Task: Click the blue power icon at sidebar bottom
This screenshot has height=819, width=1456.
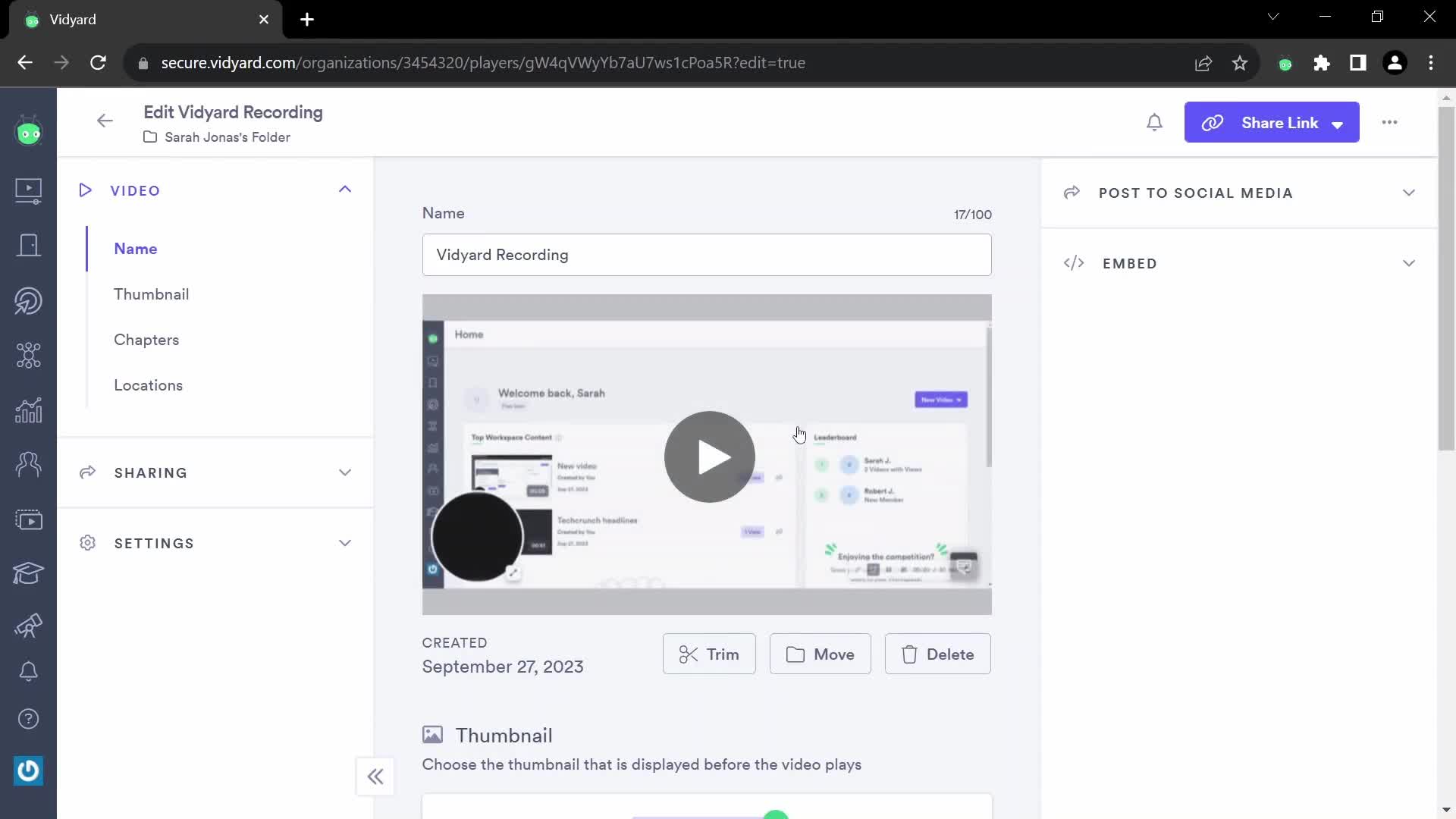Action: [28, 770]
